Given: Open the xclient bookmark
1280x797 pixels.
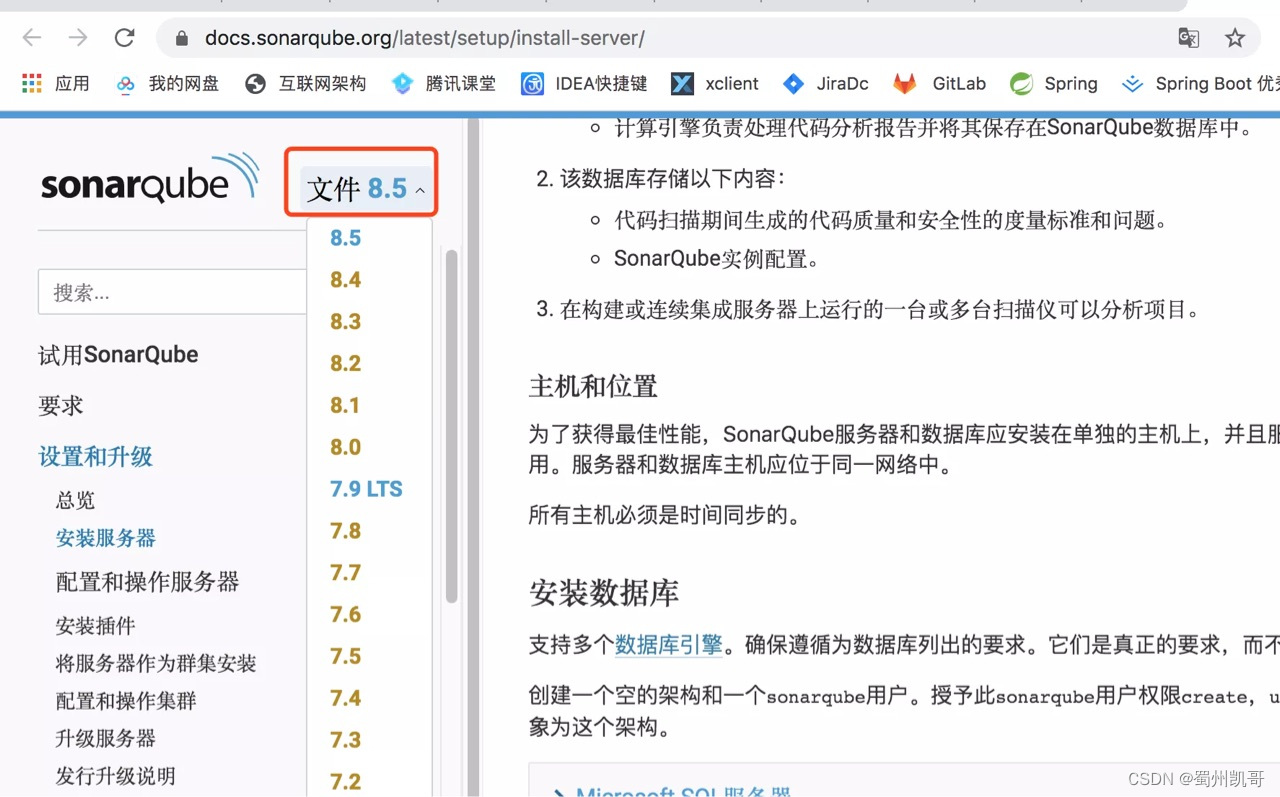Looking at the screenshot, I should (x=715, y=84).
